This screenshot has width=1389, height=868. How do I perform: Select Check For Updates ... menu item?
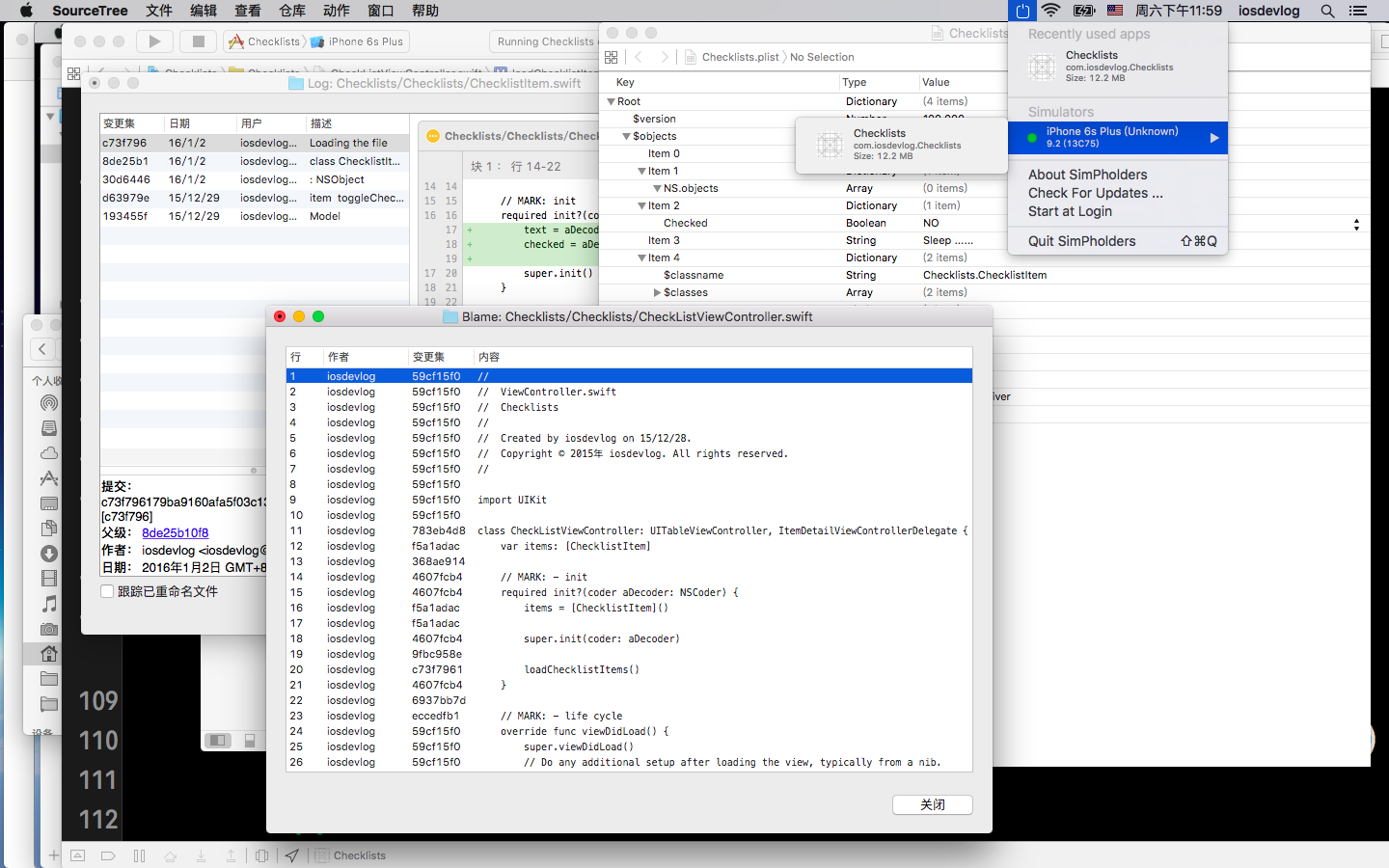[x=1118, y=193]
